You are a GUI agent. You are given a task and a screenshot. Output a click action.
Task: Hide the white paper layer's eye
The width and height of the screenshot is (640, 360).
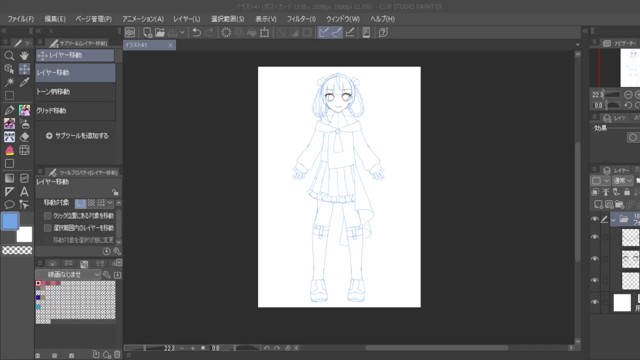pos(595,302)
